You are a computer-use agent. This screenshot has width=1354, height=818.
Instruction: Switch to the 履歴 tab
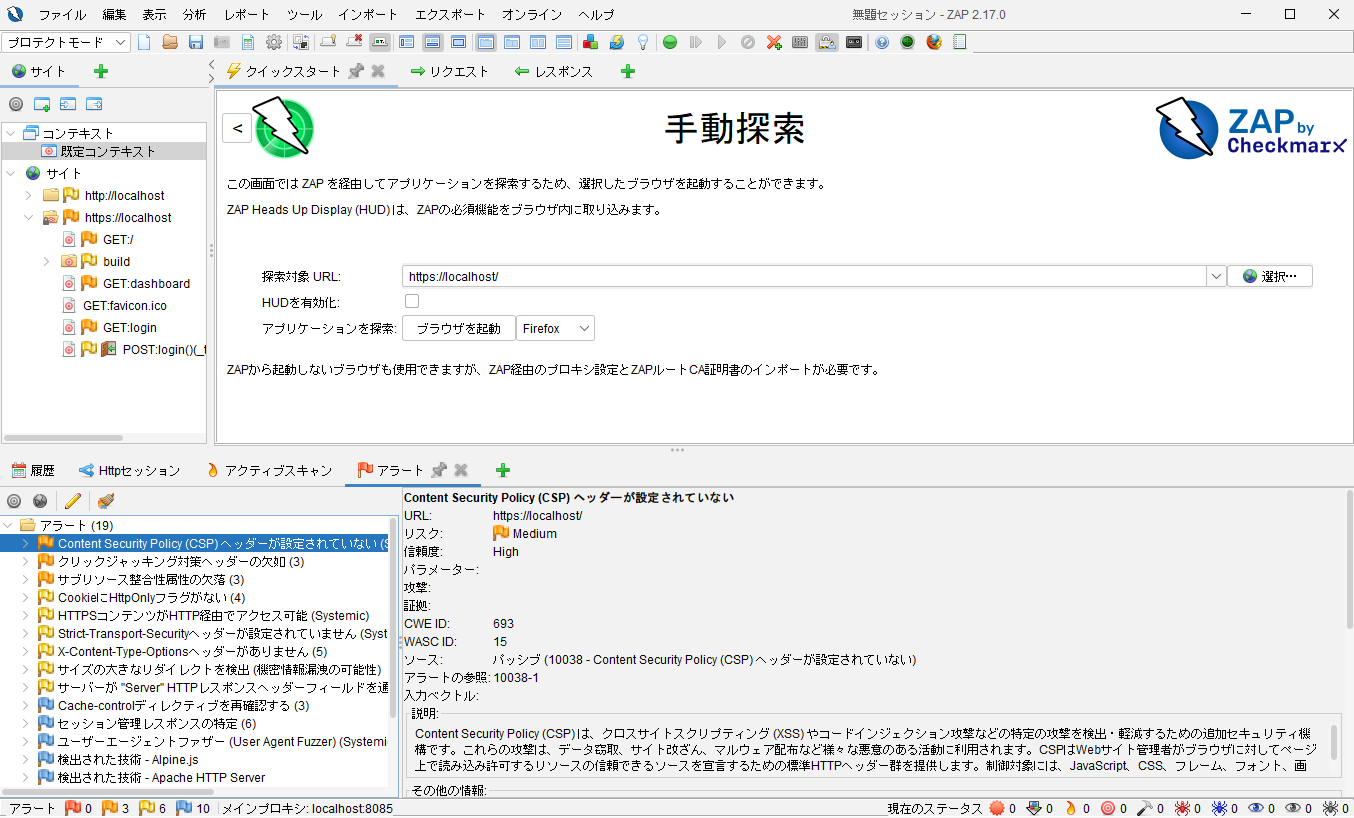[33, 470]
